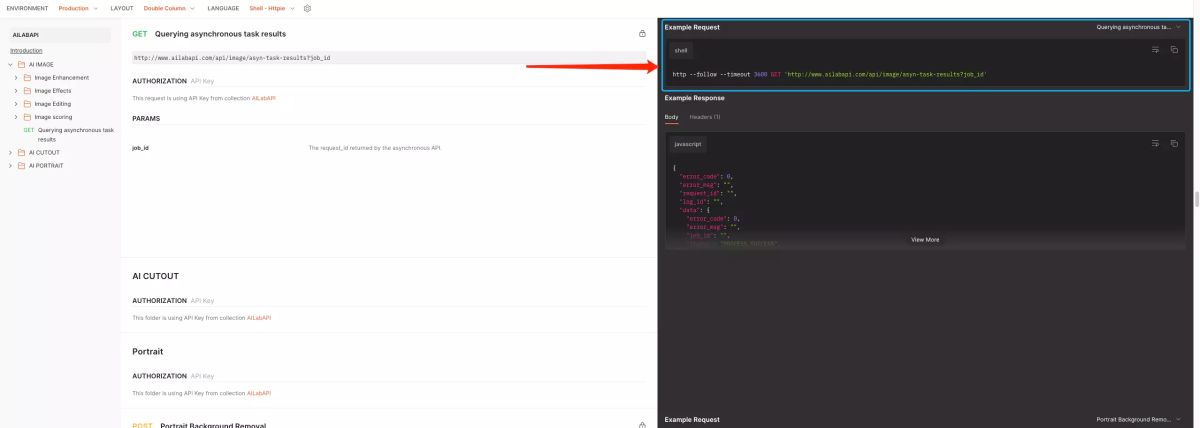Click the Image Enhancement folder icon
Screen dimensions: 1200x428
(x=28, y=77)
